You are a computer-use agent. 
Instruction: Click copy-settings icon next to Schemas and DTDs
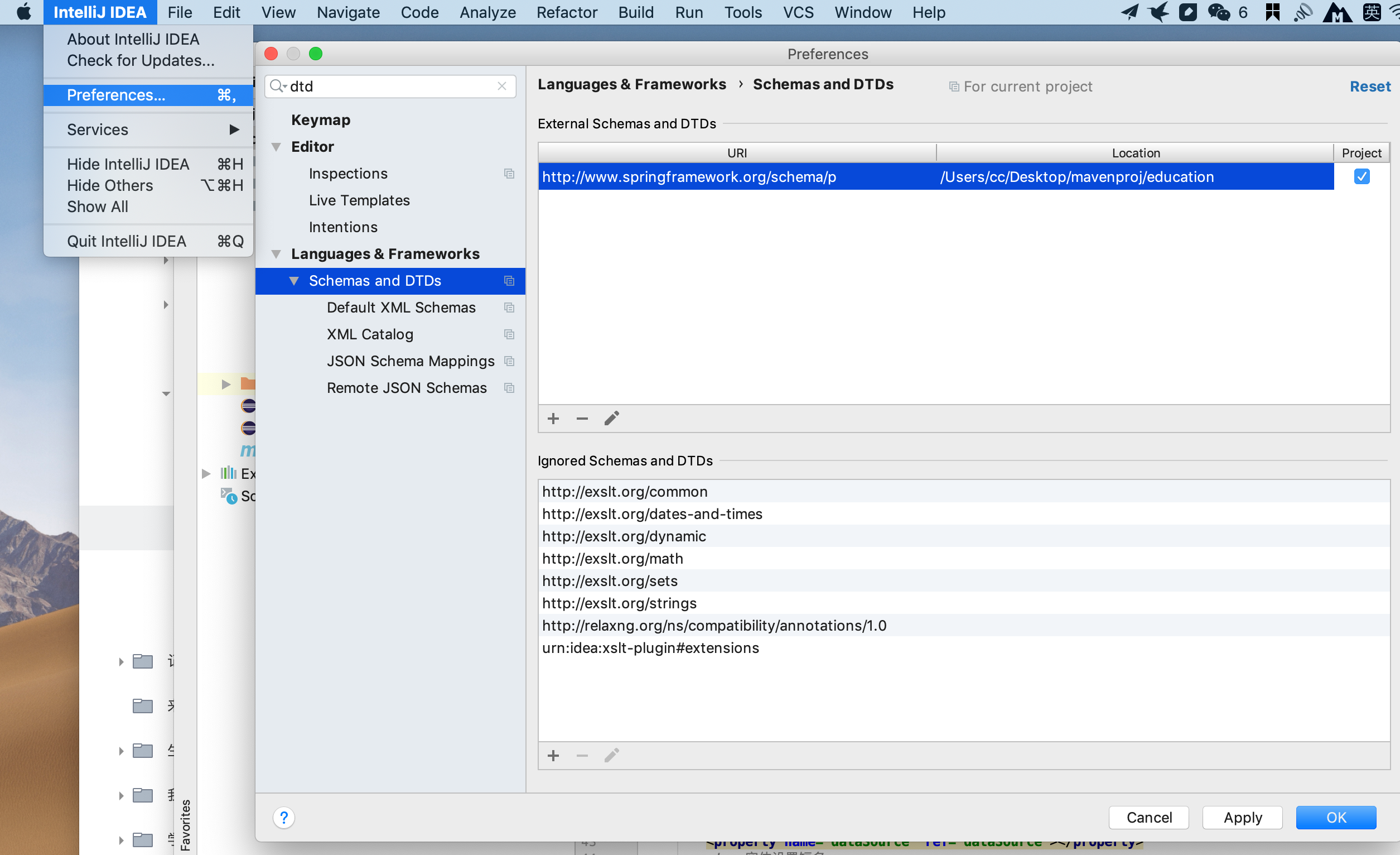point(509,281)
